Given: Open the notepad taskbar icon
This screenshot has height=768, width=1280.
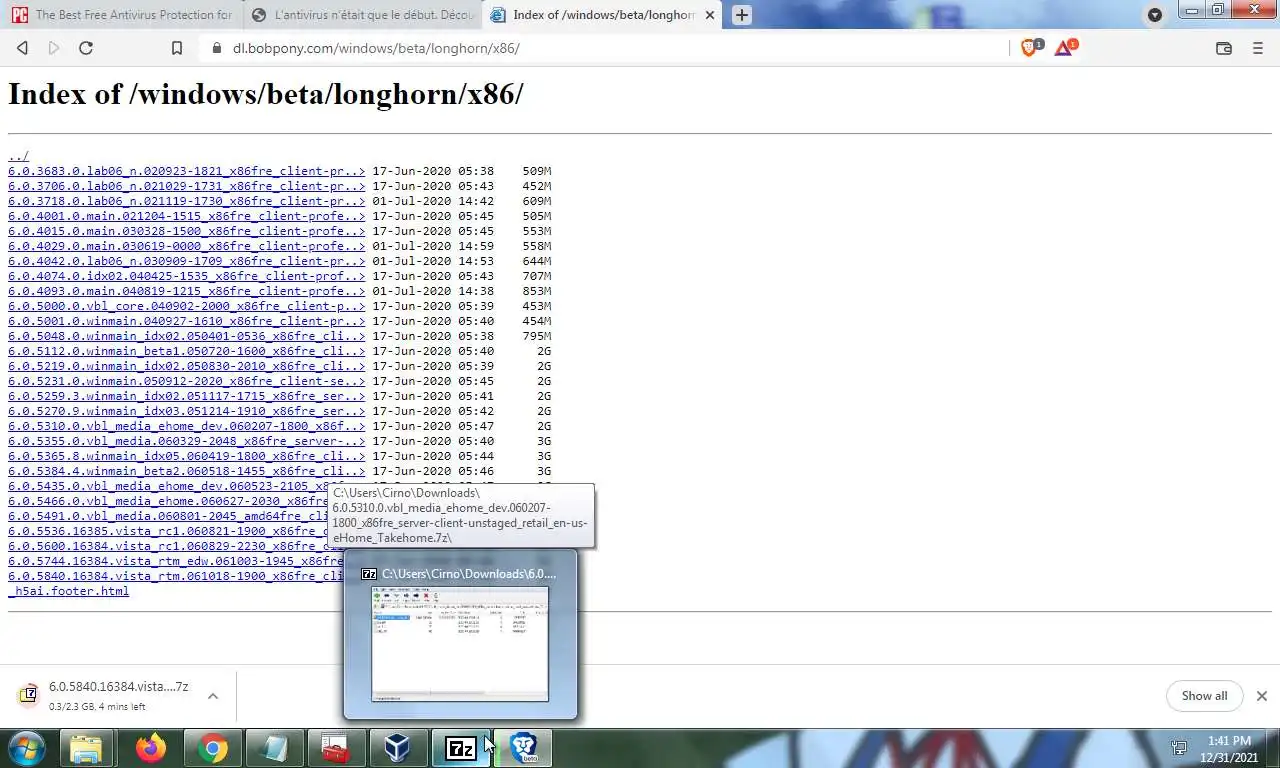Looking at the screenshot, I should tap(274, 748).
